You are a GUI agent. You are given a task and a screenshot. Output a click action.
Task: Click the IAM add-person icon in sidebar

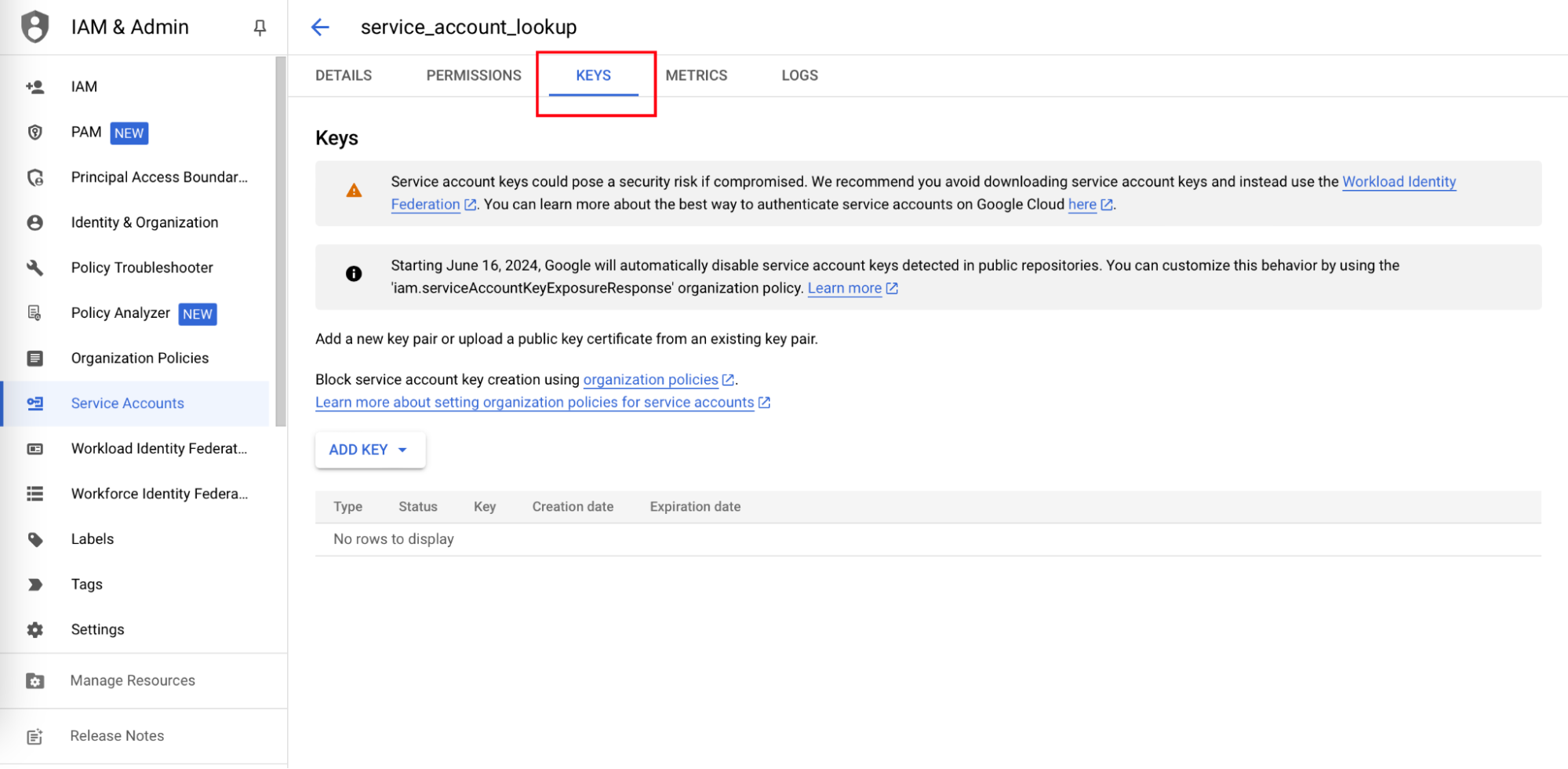pyautogui.click(x=35, y=87)
